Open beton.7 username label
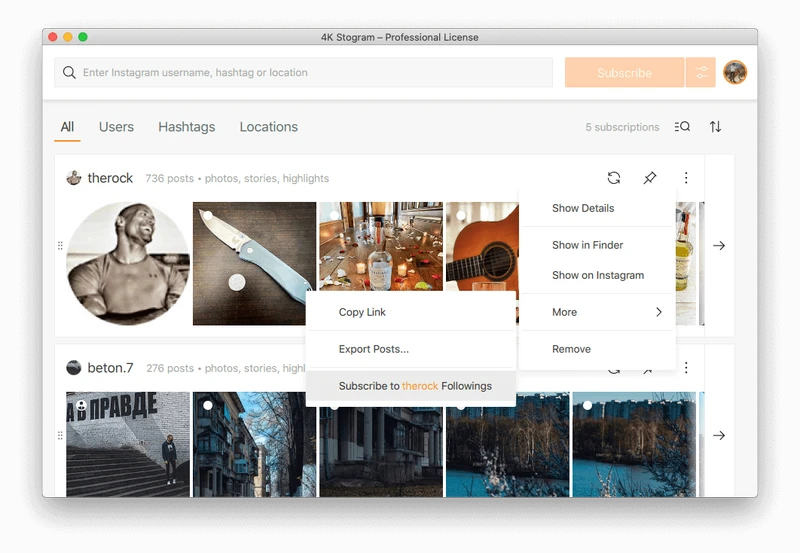 (110, 368)
